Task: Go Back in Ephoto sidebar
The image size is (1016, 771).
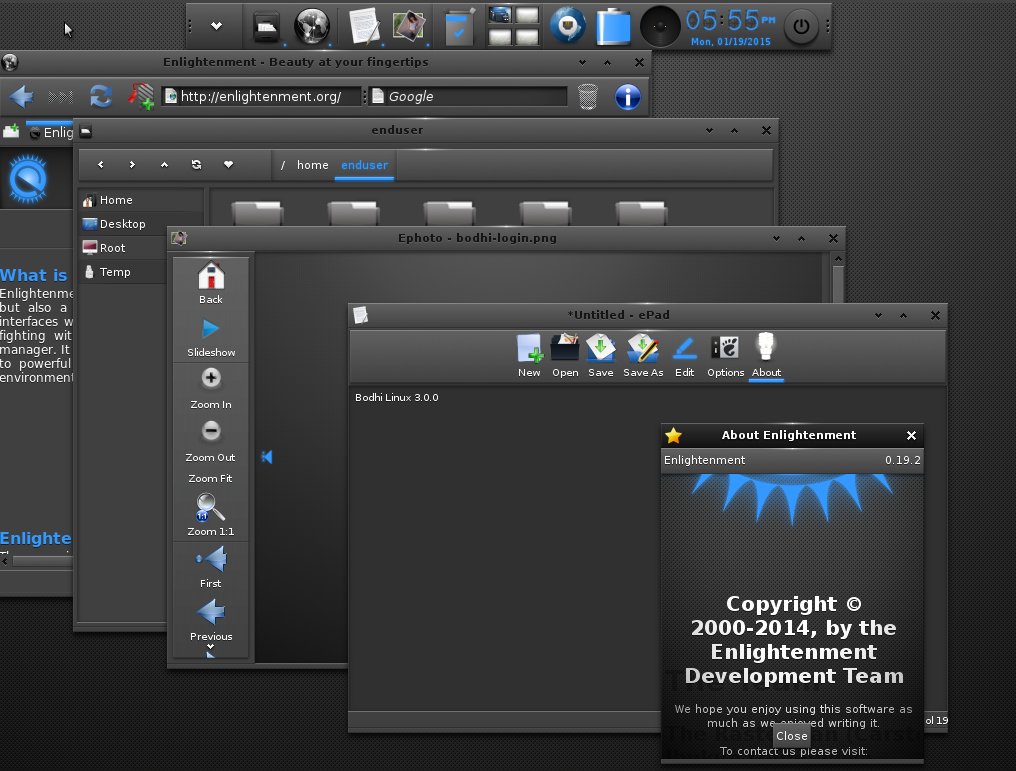Action: (211, 282)
